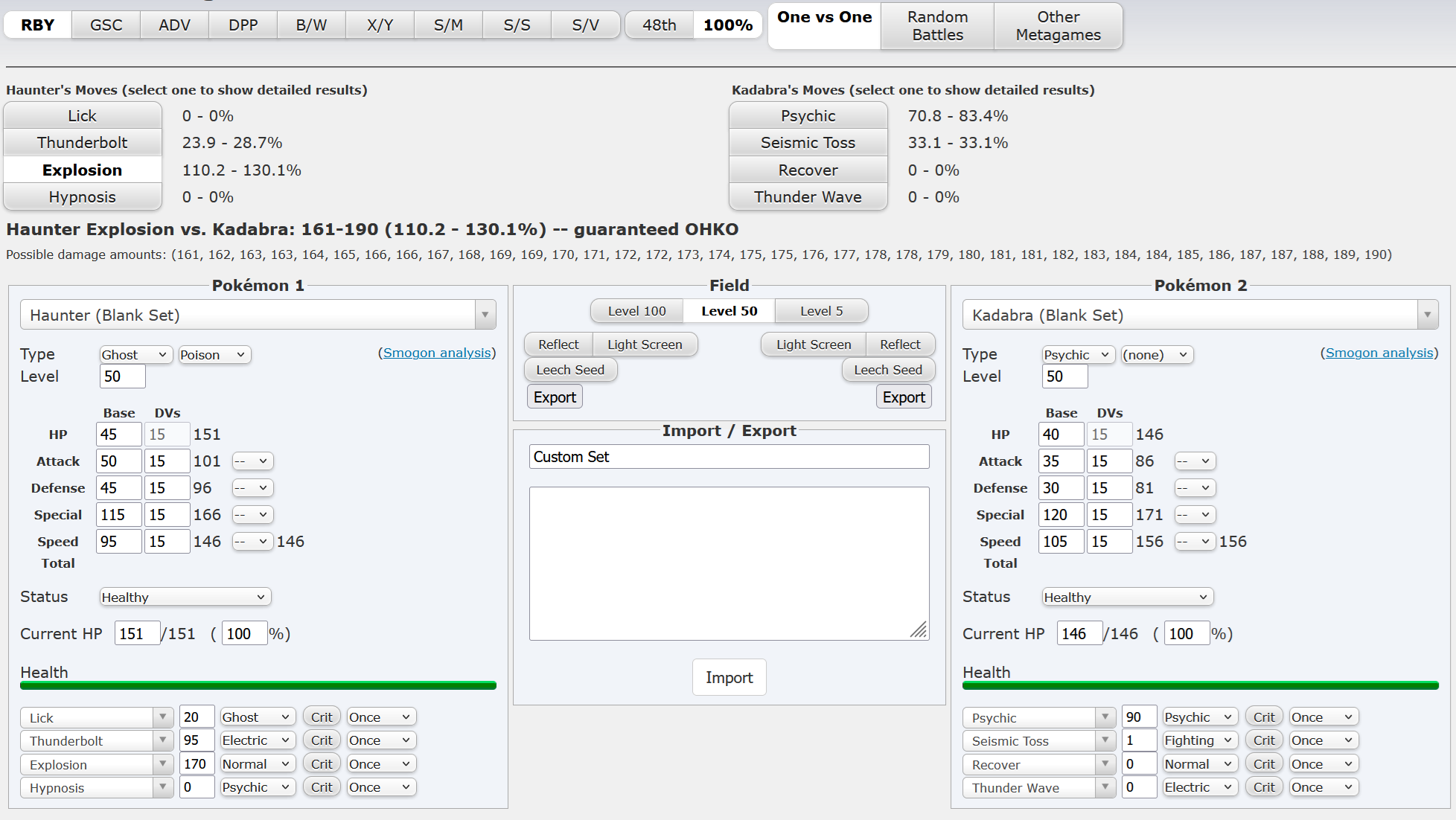Click Kadabra's Current HP input field
Screen dimensions: 1456x820
click(1079, 633)
